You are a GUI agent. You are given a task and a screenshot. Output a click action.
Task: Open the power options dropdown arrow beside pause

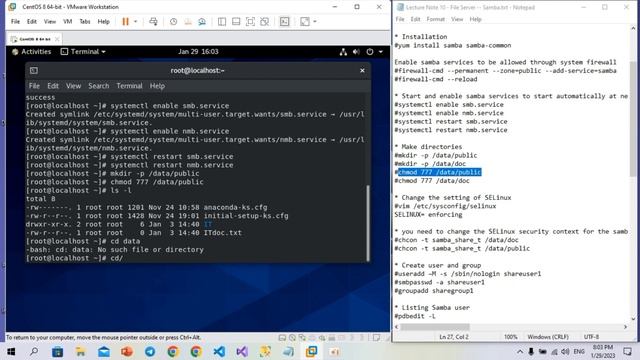pyautogui.click(x=136, y=22)
